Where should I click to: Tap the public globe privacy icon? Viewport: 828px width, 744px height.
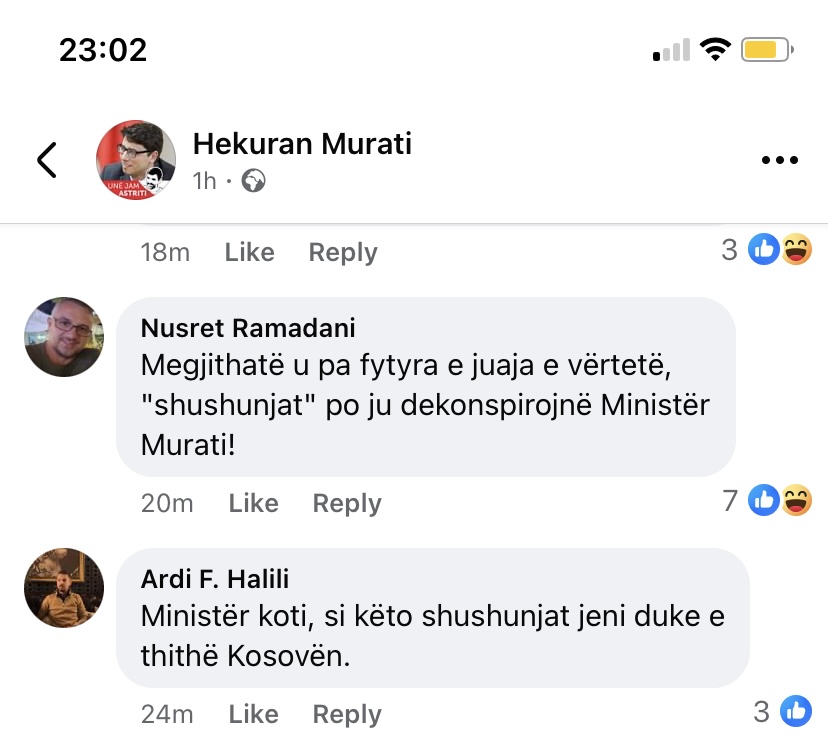coord(254,181)
